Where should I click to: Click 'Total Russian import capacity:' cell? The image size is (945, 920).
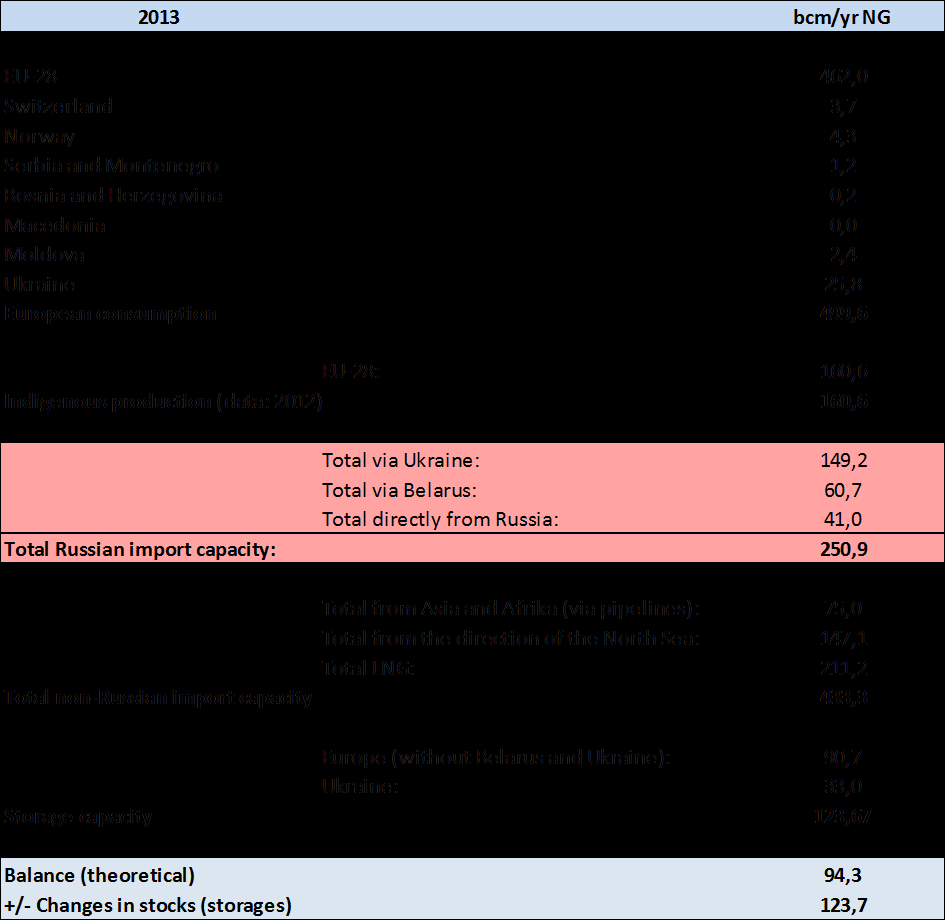point(140,549)
